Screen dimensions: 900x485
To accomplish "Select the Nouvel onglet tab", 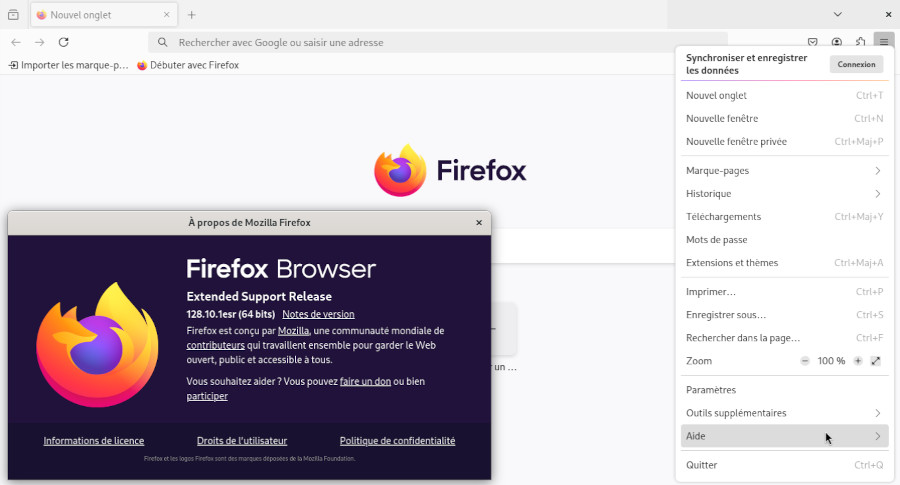I will click(x=104, y=15).
